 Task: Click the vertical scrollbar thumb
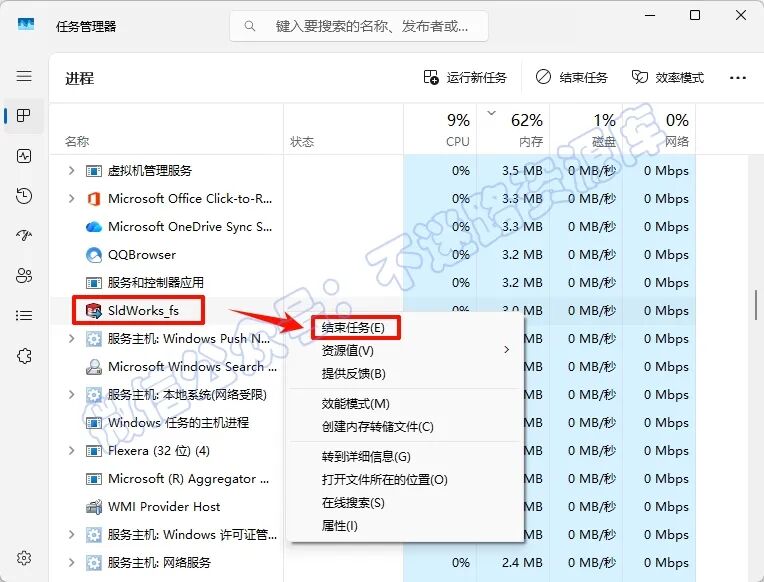coord(756,305)
